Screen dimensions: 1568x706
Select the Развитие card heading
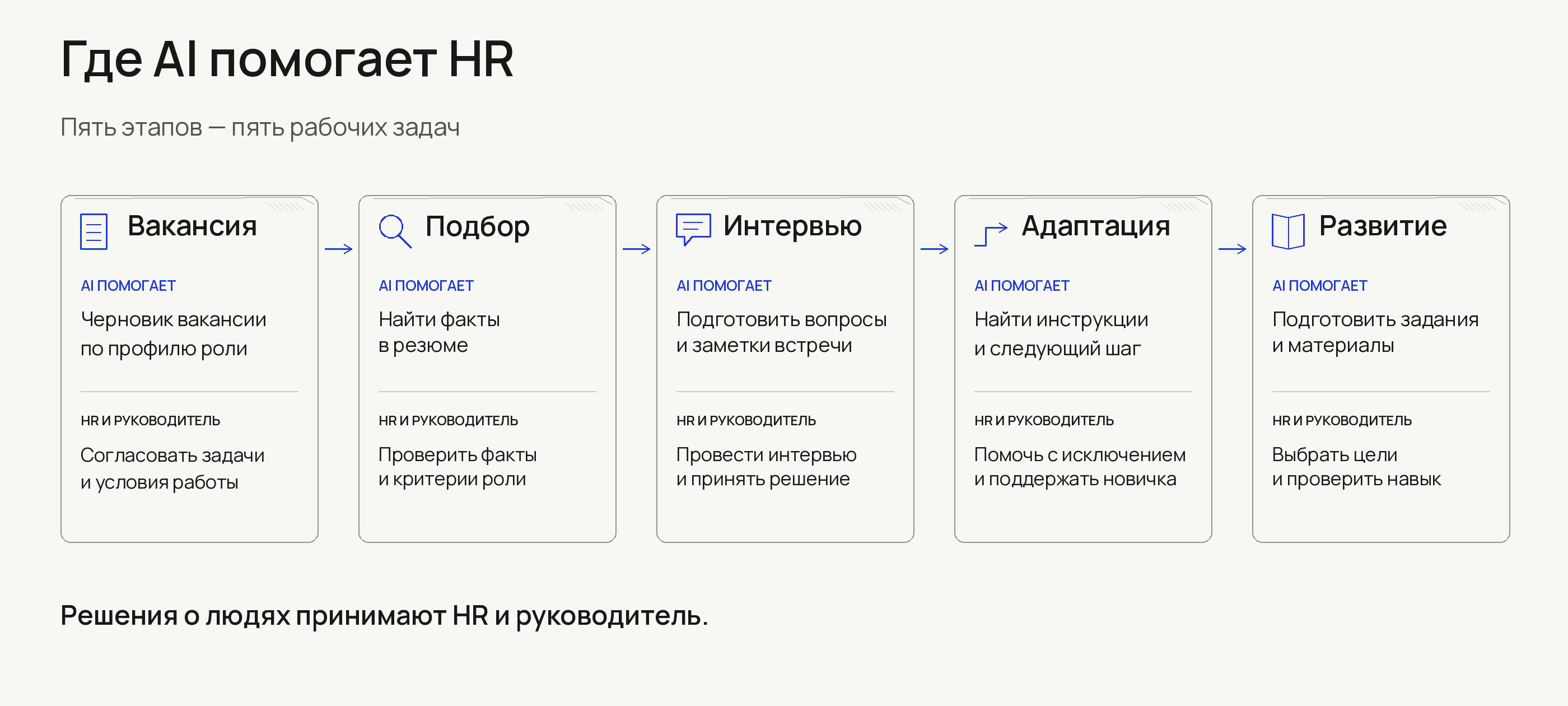(x=1383, y=226)
